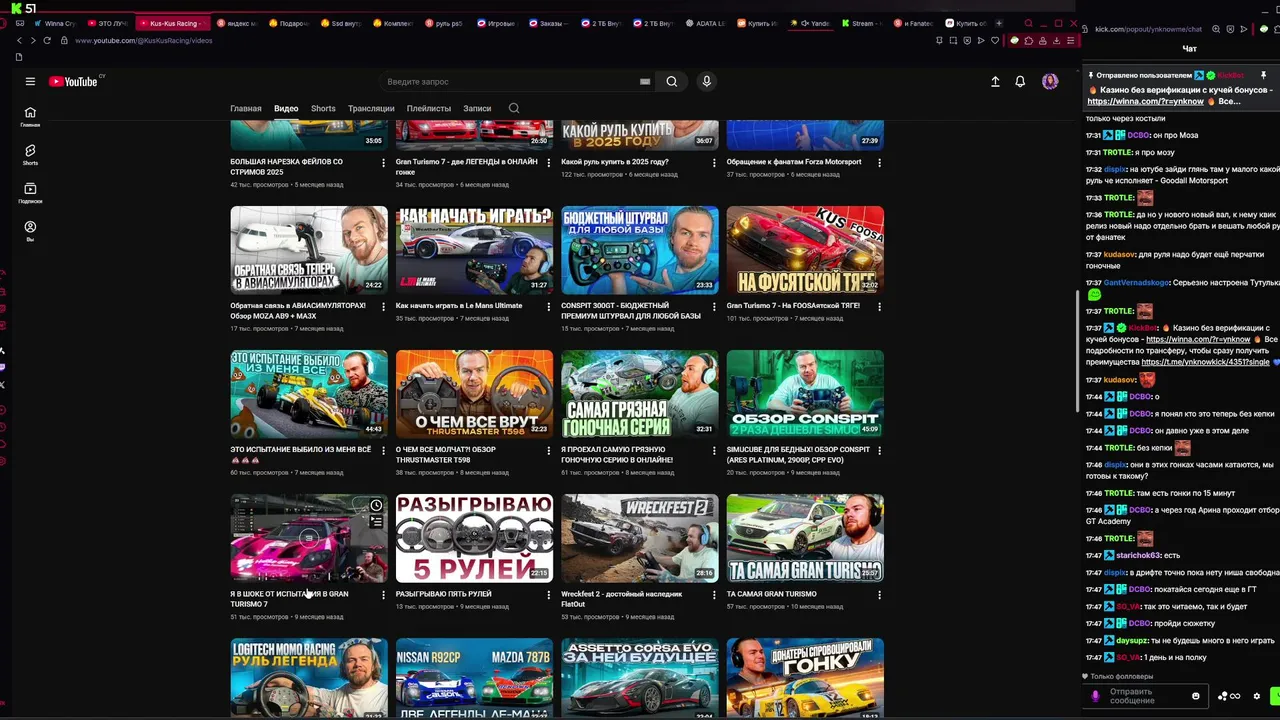Select the Видео channel tab
This screenshot has width=1280, height=720.
click(x=286, y=108)
